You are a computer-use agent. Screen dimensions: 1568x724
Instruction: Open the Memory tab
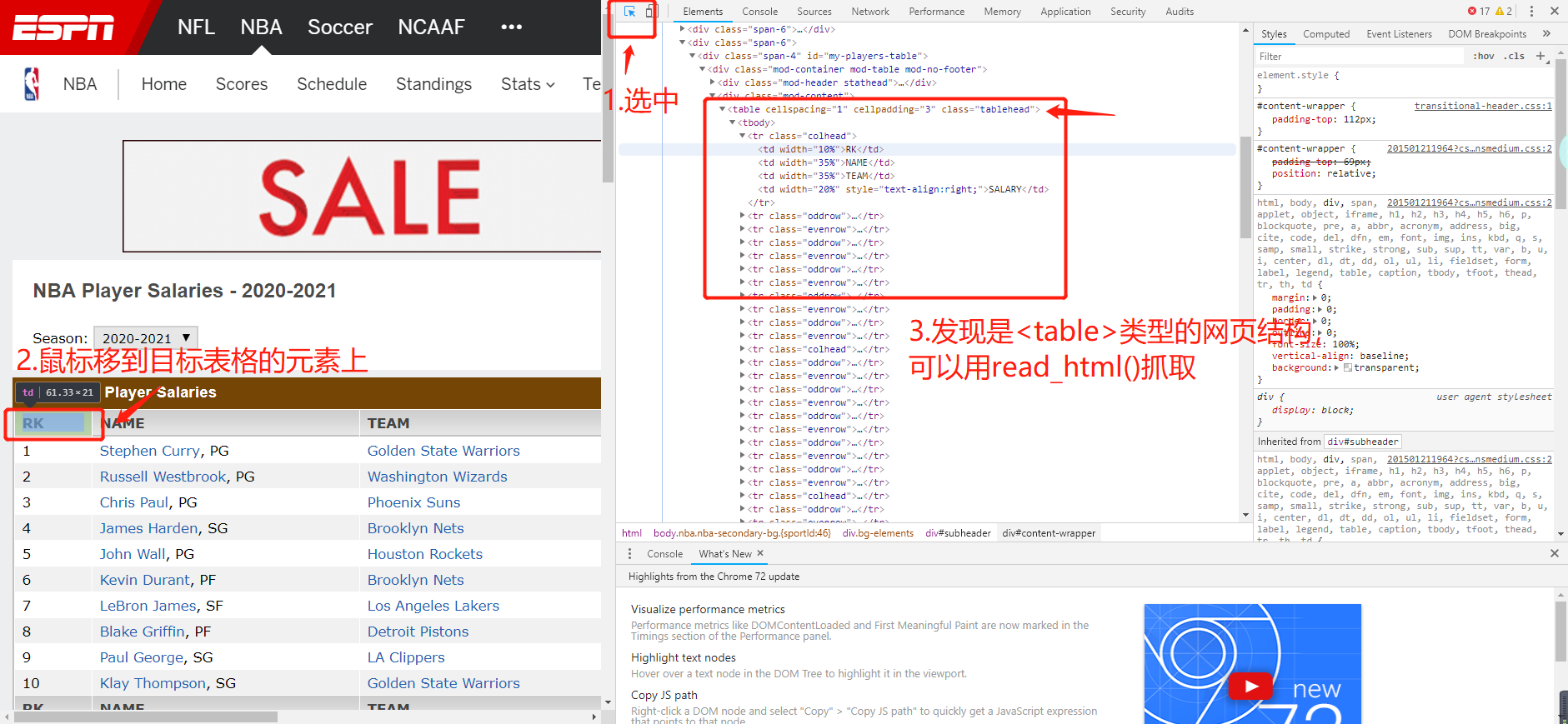(1002, 11)
